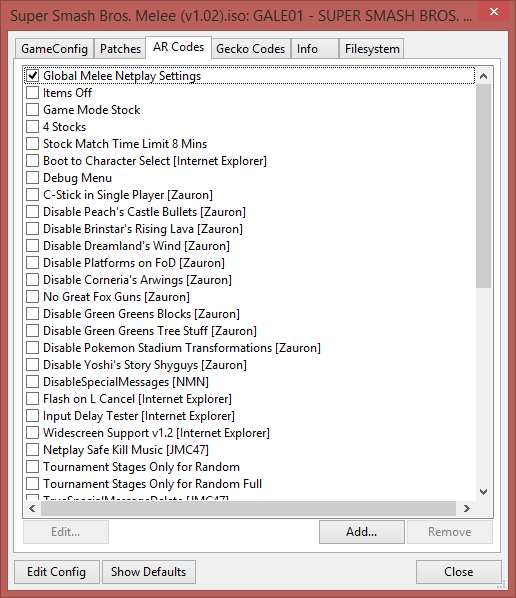Switch to the GameConfig tab
The width and height of the screenshot is (516, 598).
[55, 49]
